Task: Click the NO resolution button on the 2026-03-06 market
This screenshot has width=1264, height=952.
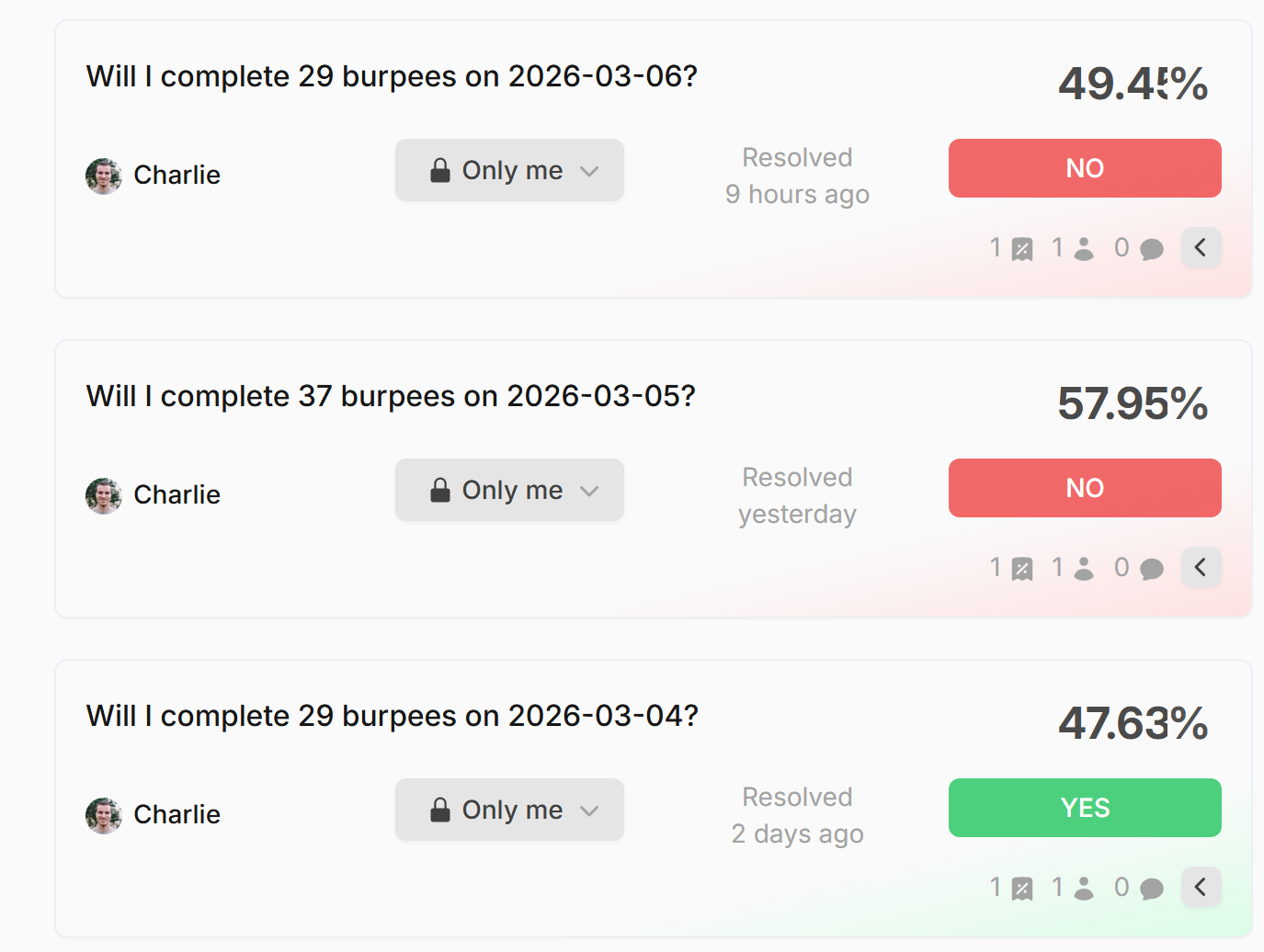Action: (x=1085, y=168)
